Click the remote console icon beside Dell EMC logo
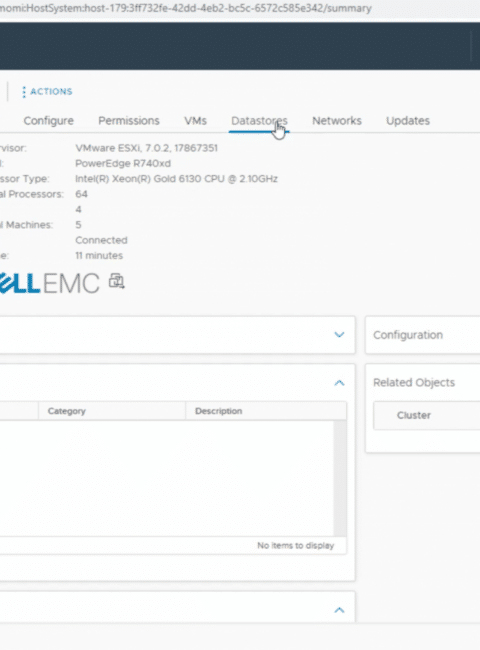480x650 pixels. [116, 281]
